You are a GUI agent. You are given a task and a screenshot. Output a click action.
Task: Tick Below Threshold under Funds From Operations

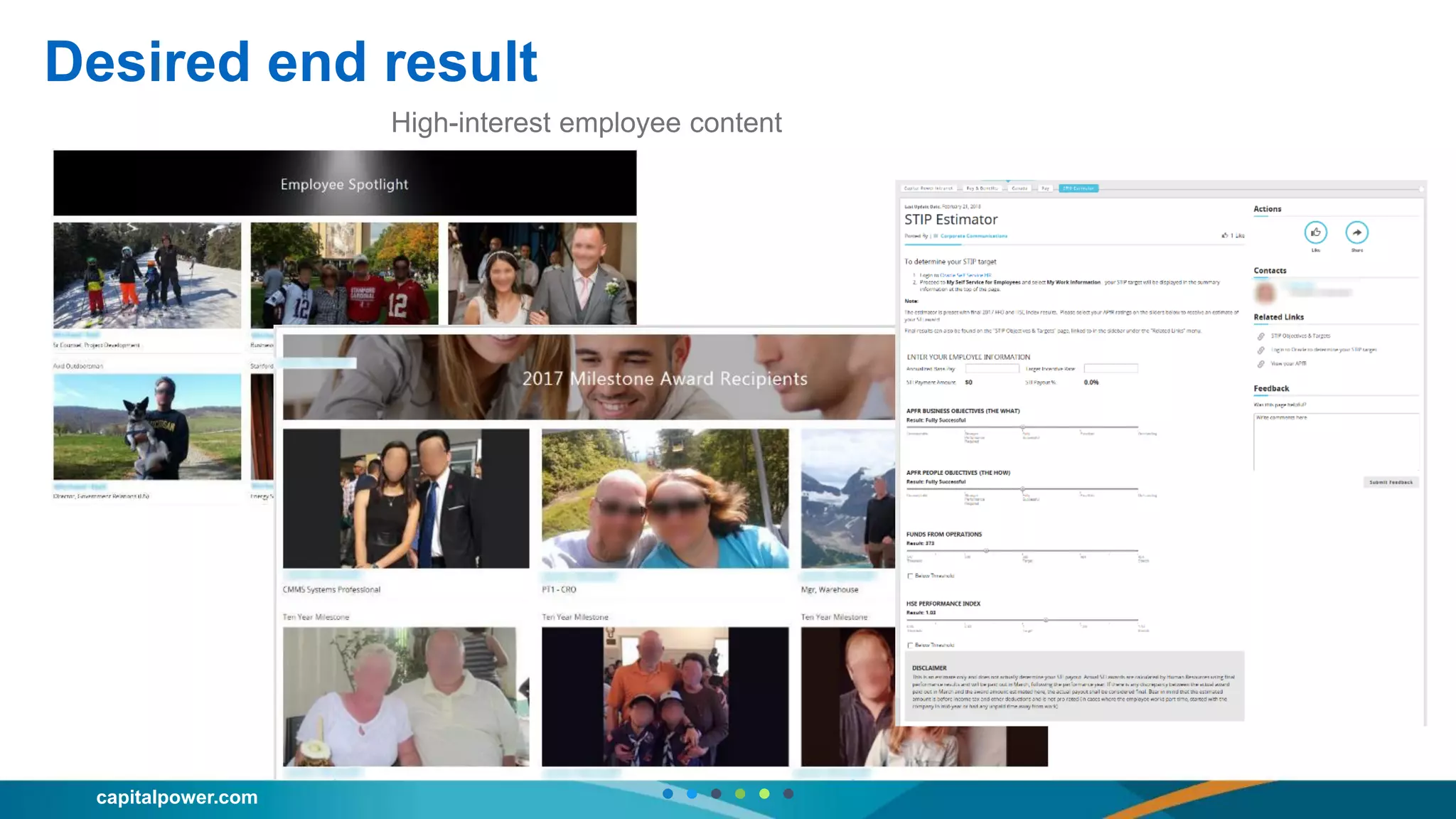pos(910,576)
